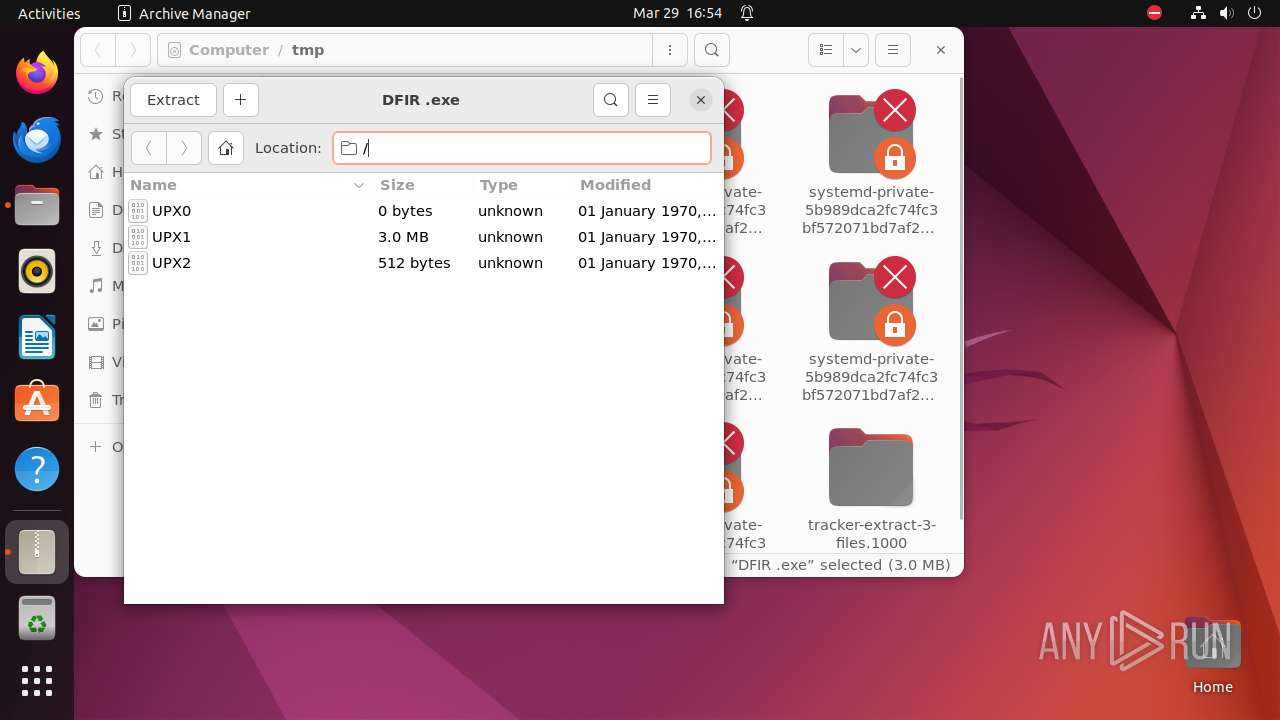Open Ubuntu Software from the dock
Viewport: 1280px width, 720px height.
point(37,403)
